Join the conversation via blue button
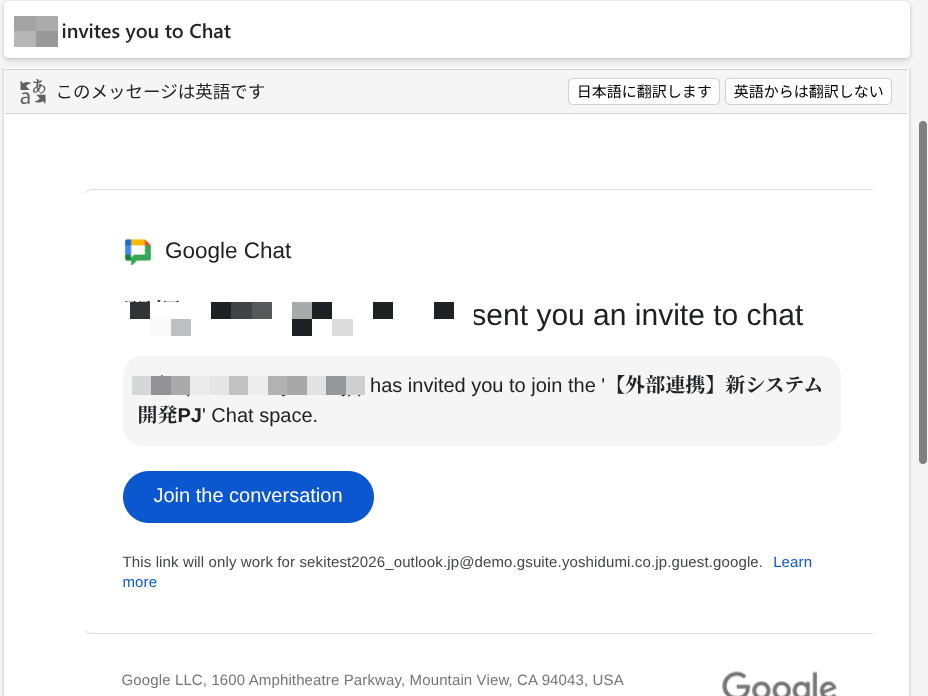This screenshot has width=928, height=696. (x=248, y=497)
